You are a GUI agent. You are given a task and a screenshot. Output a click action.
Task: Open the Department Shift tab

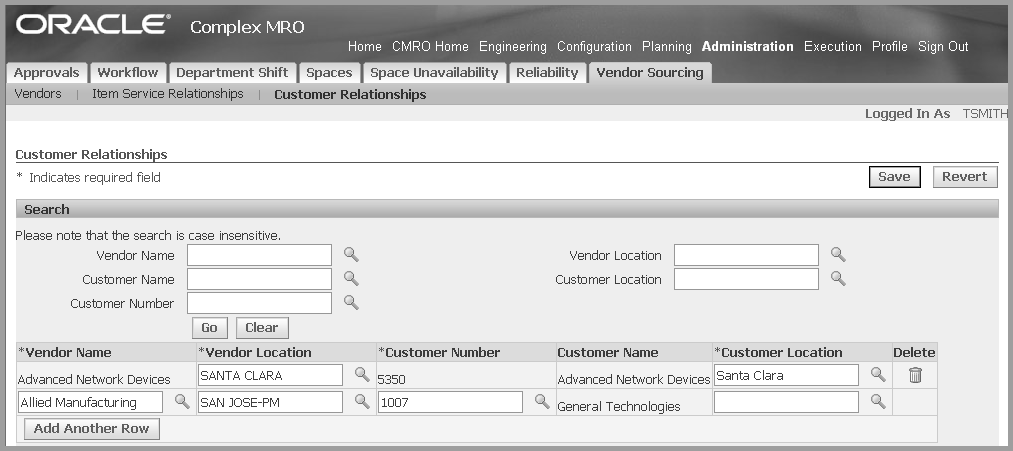tap(233, 72)
